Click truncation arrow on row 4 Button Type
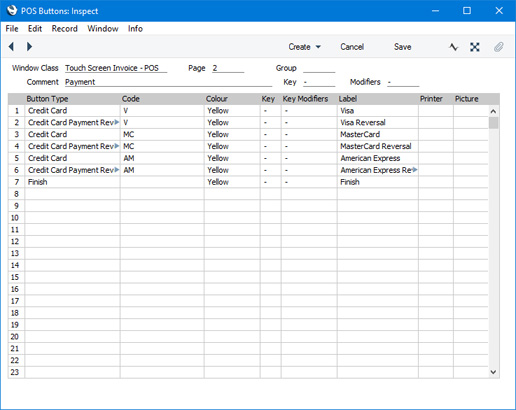 click(x=117, y=146)
